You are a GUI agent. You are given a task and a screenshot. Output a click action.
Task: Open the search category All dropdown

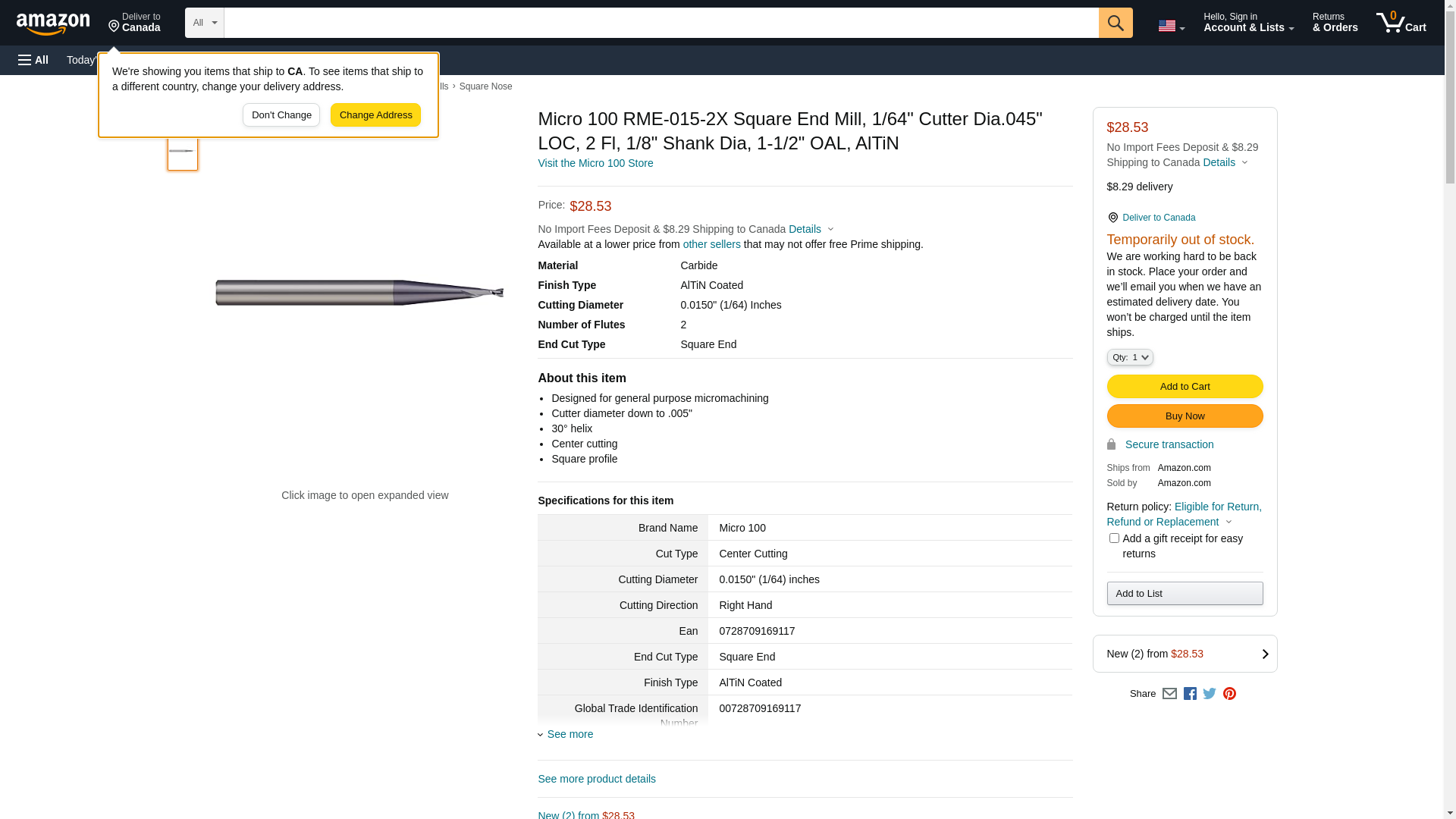pyautogui.click(x=205, y=23)
